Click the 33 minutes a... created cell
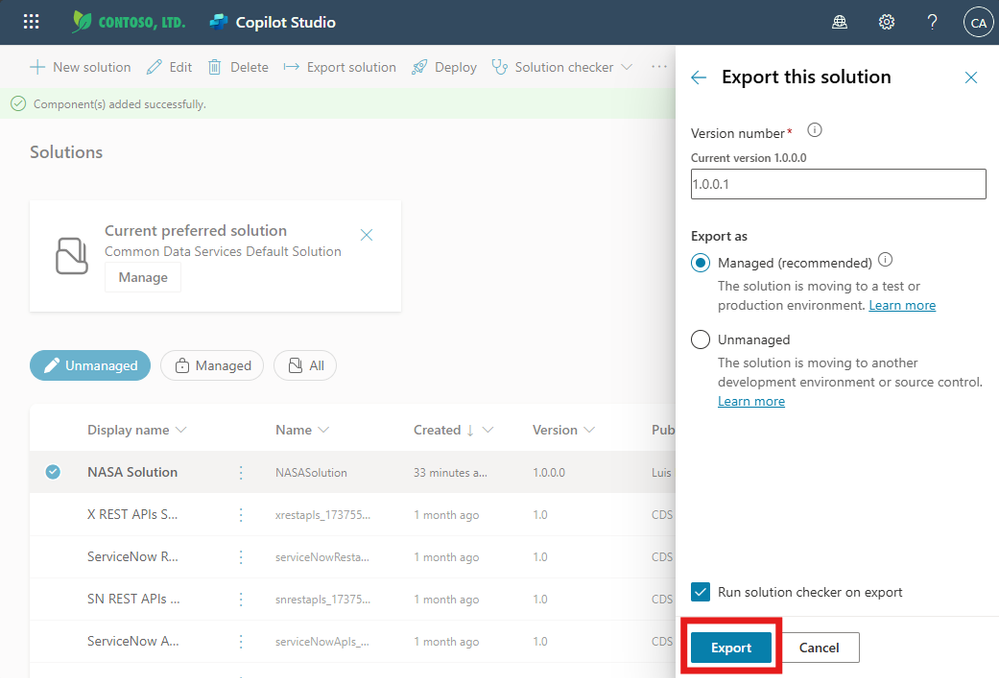The width and height of the screenshot is (999, 678). 450,473
